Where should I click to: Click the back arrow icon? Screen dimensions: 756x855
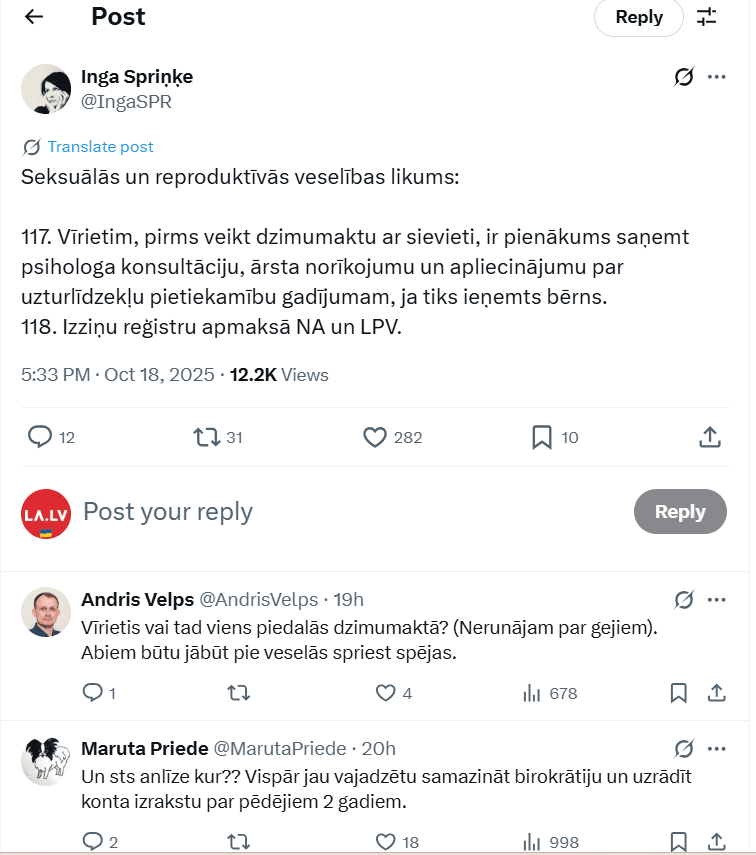[x=34, y=17]
